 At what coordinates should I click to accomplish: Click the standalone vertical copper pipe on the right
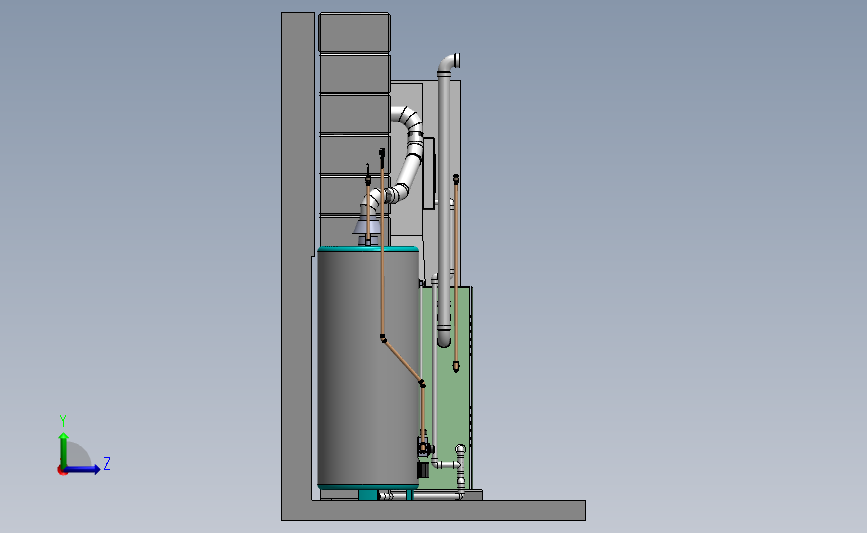[x=456, y=274]
